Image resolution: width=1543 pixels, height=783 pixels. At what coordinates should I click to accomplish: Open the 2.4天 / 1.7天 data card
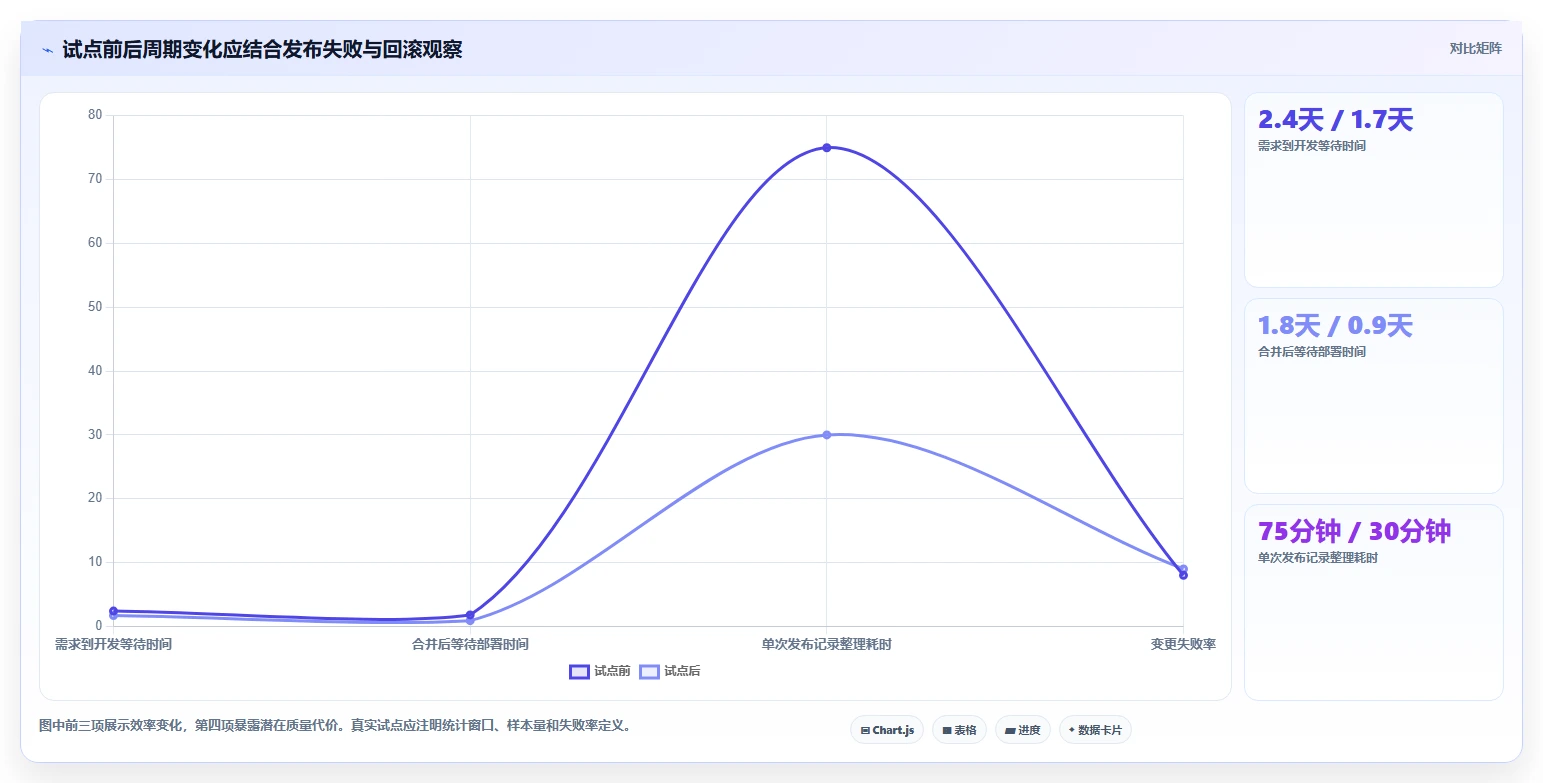pyautogui.click(x=1373, y=190)
